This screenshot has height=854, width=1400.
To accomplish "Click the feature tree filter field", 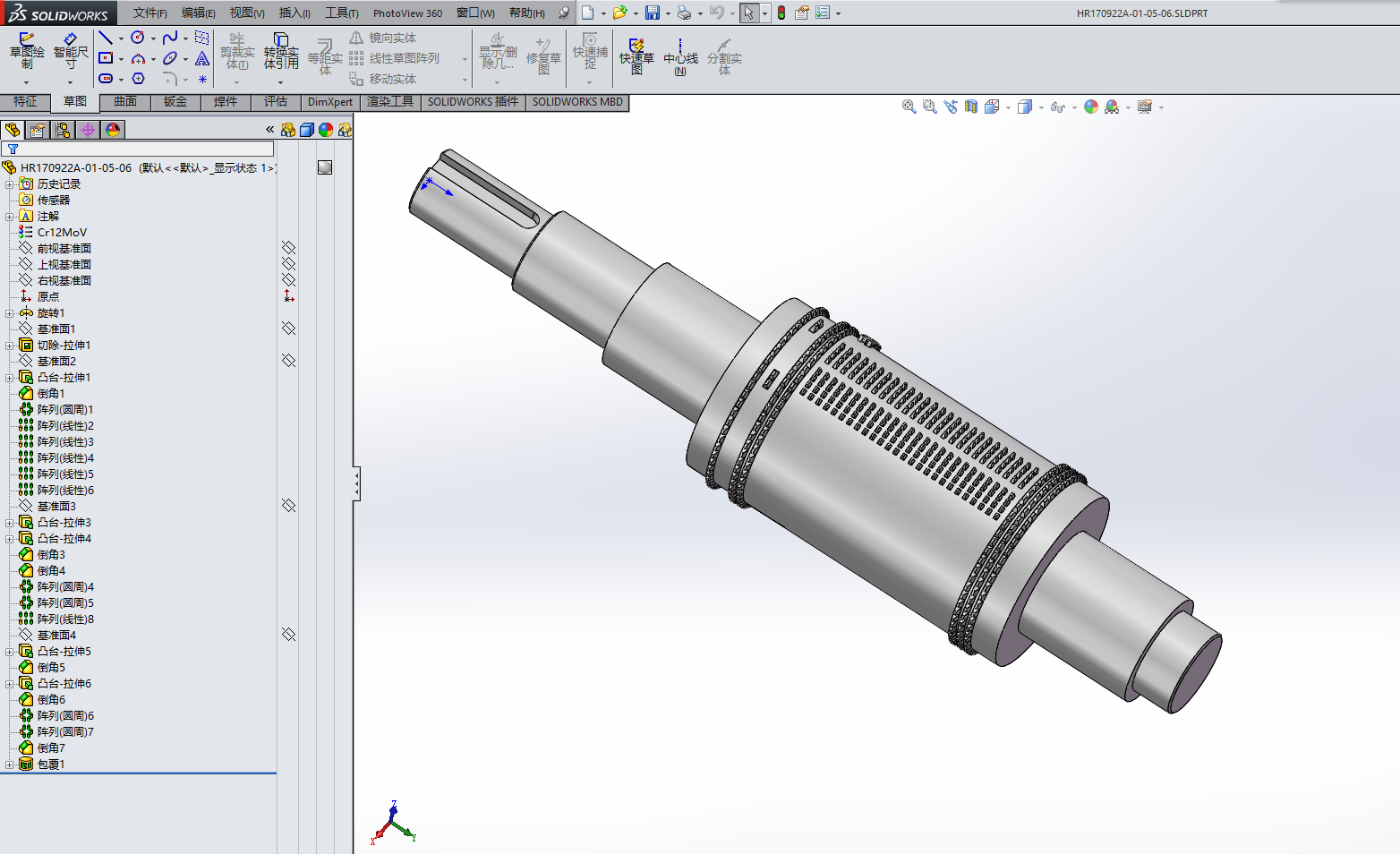I will pos(138,149).
